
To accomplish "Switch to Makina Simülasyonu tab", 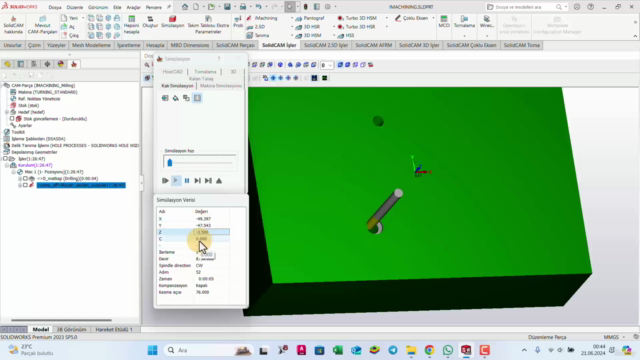I will click(221, 86).
